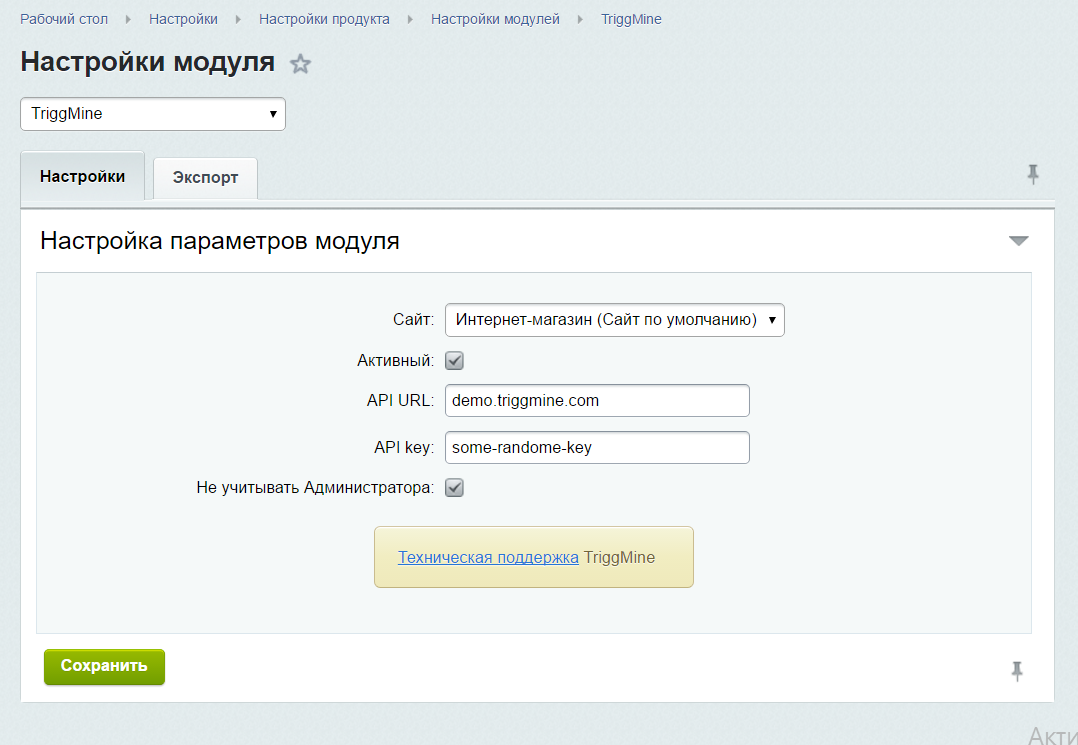The image size is (1078, 745).
Task: Click the TriggMine breadcrumb item
Action: point(631,19)
